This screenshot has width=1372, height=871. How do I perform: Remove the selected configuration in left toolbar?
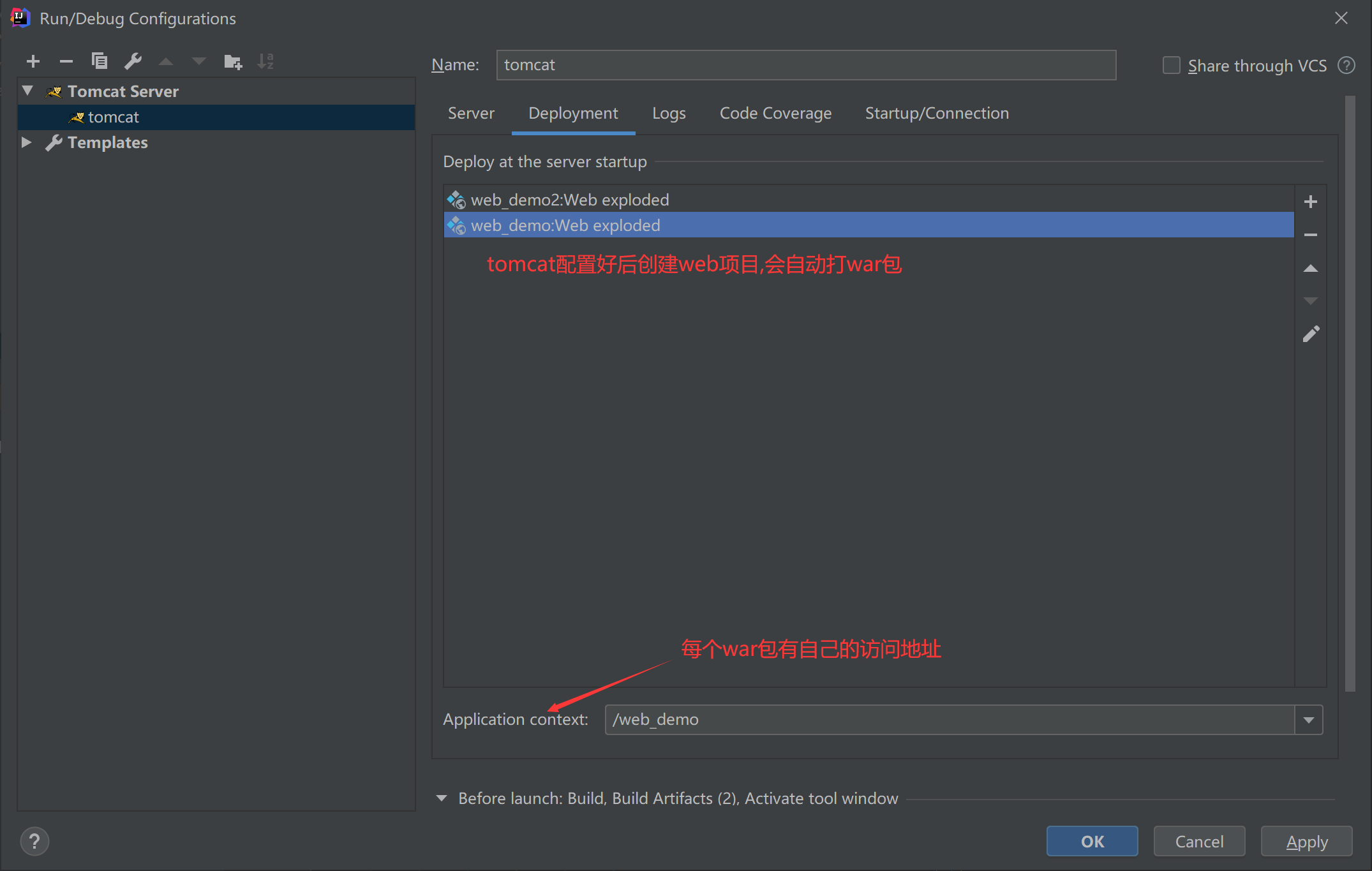(66, 61)
